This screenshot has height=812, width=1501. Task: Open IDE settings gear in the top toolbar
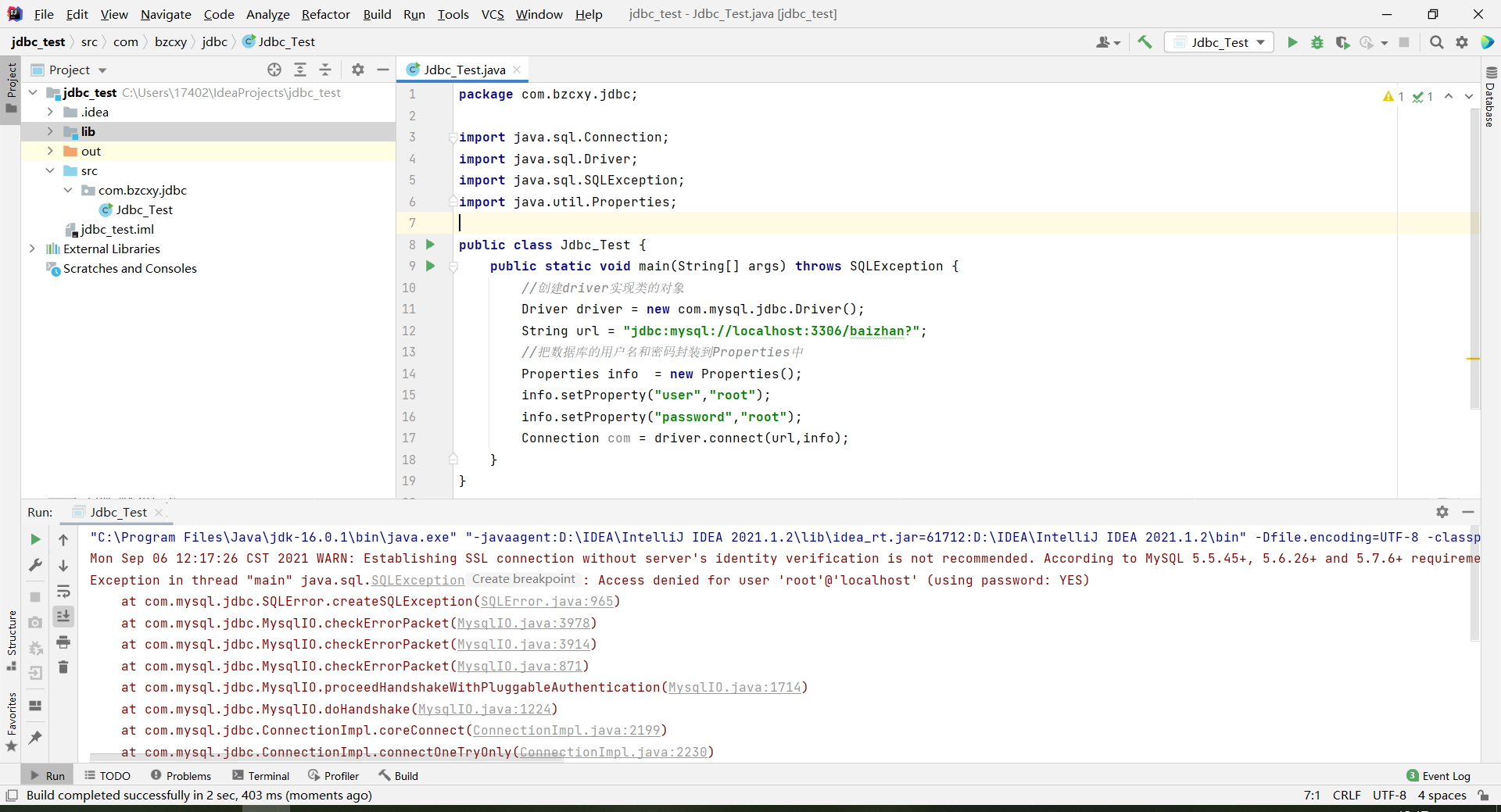click(x=1462, y=42)
